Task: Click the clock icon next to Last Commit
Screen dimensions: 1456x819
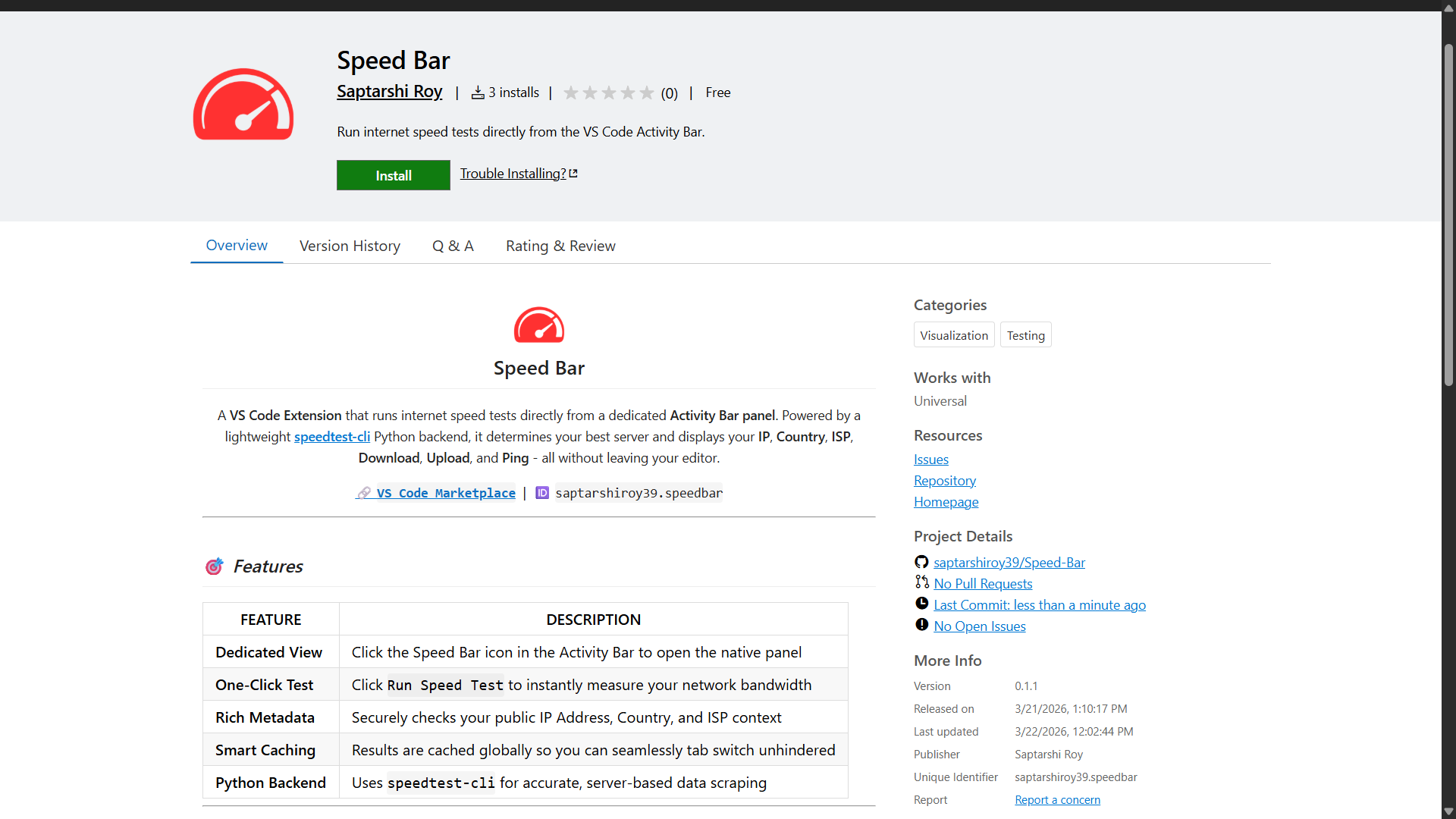Action: click(x=921, y=604)
